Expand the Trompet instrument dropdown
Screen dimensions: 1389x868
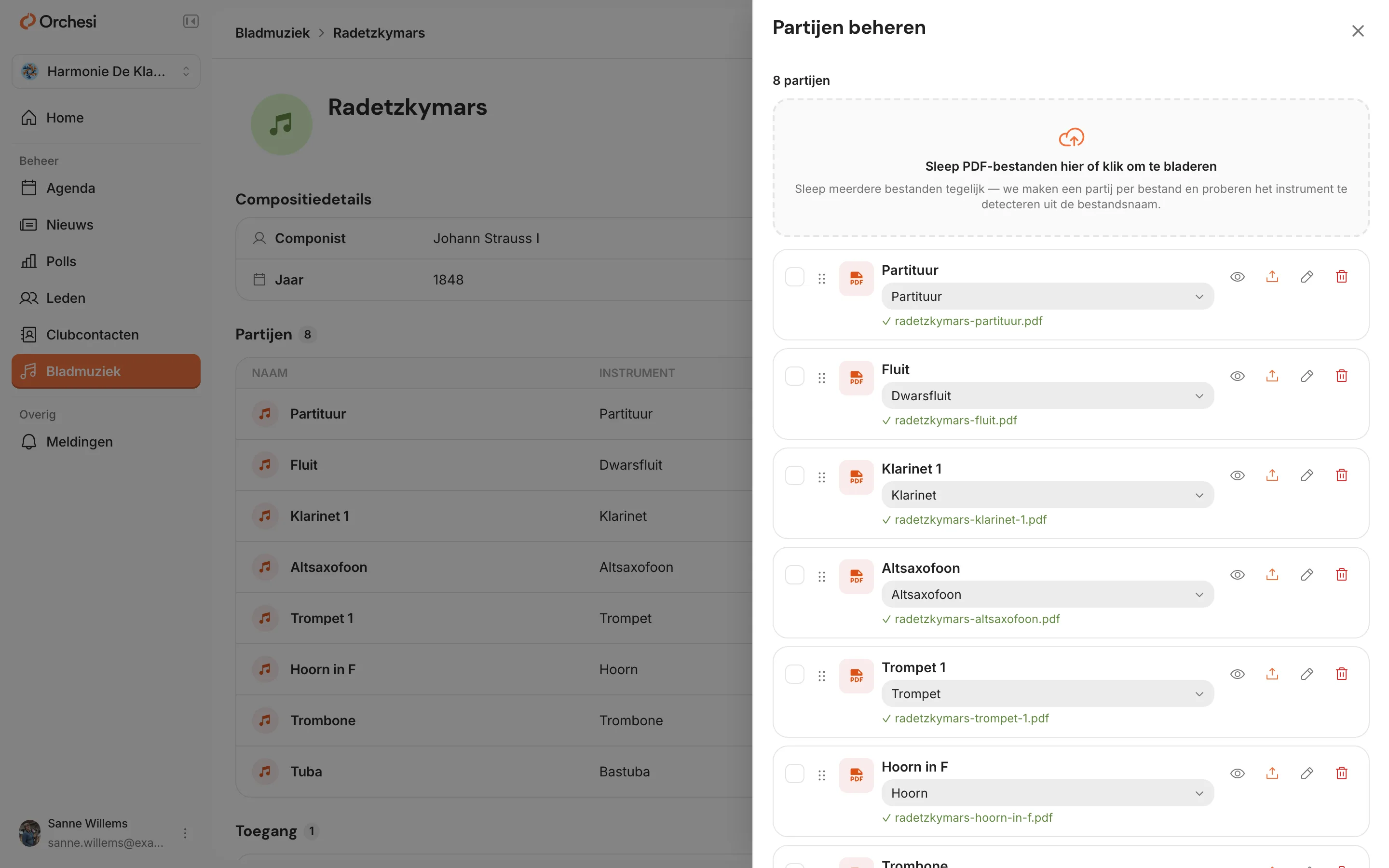tap(1048, 693)
